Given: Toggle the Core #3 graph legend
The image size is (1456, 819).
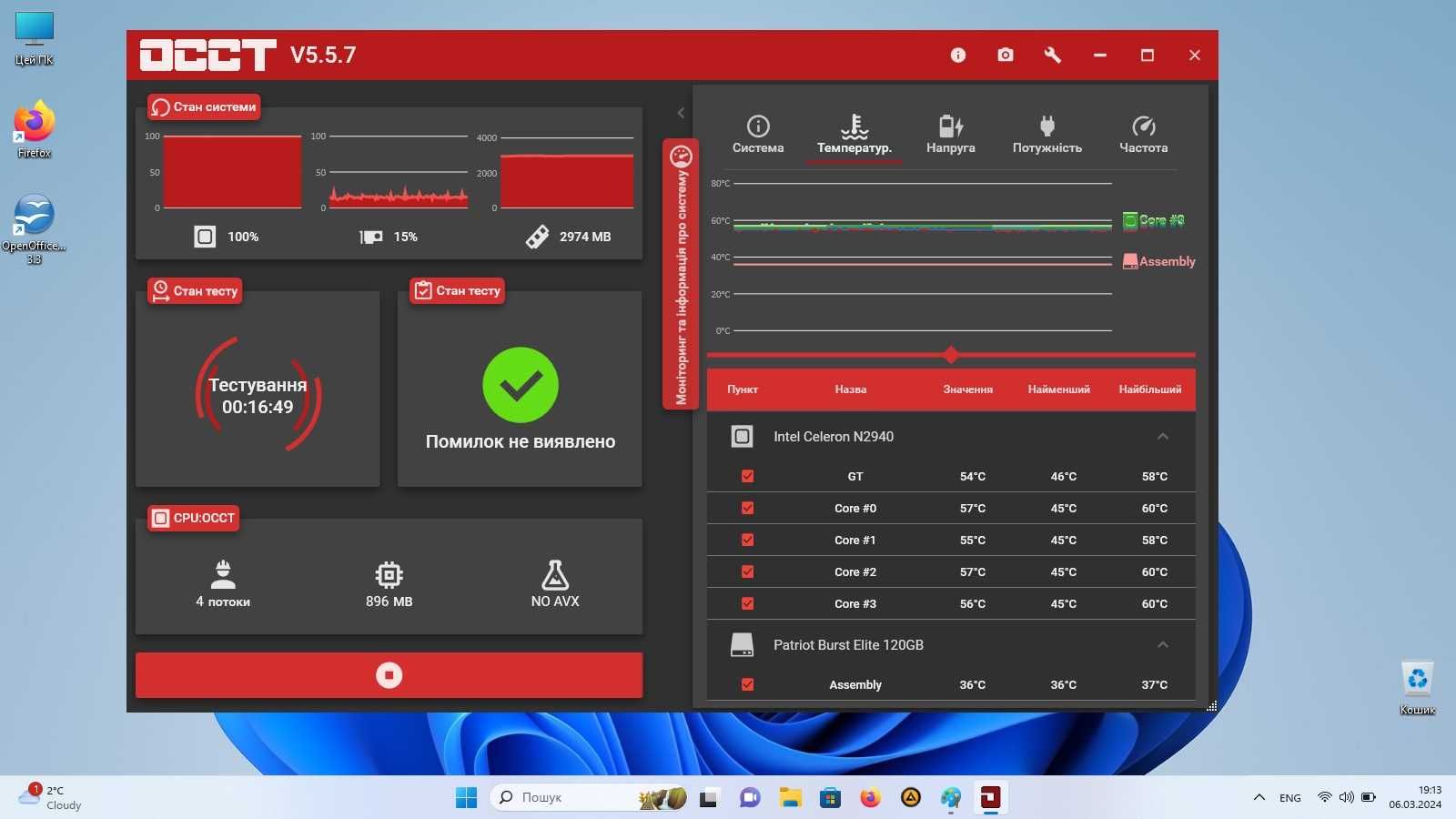Looking at the screenshot, I should pyautogui.click(x=1153, y=220).
